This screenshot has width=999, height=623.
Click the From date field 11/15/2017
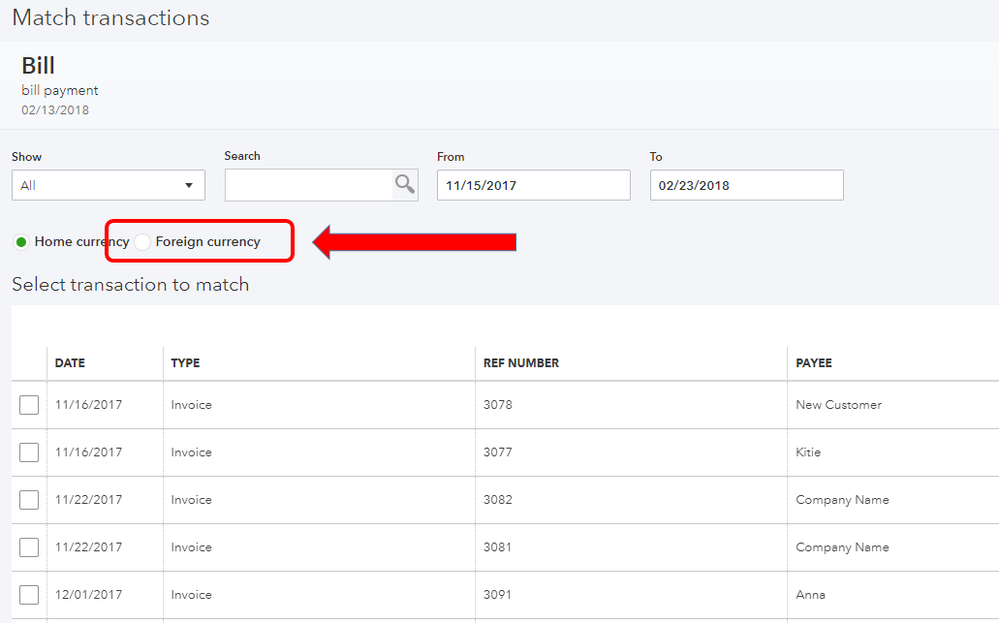pyautogui.click(x=533, y=185)
